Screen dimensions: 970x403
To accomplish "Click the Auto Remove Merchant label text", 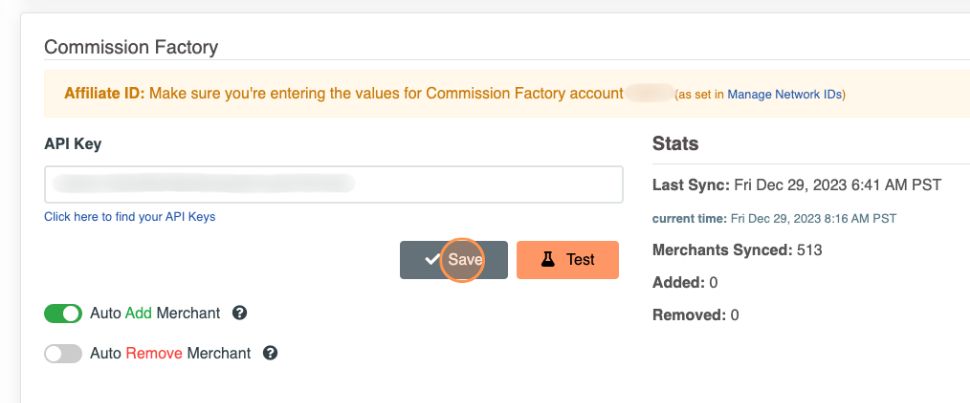I will click(170, 353).
